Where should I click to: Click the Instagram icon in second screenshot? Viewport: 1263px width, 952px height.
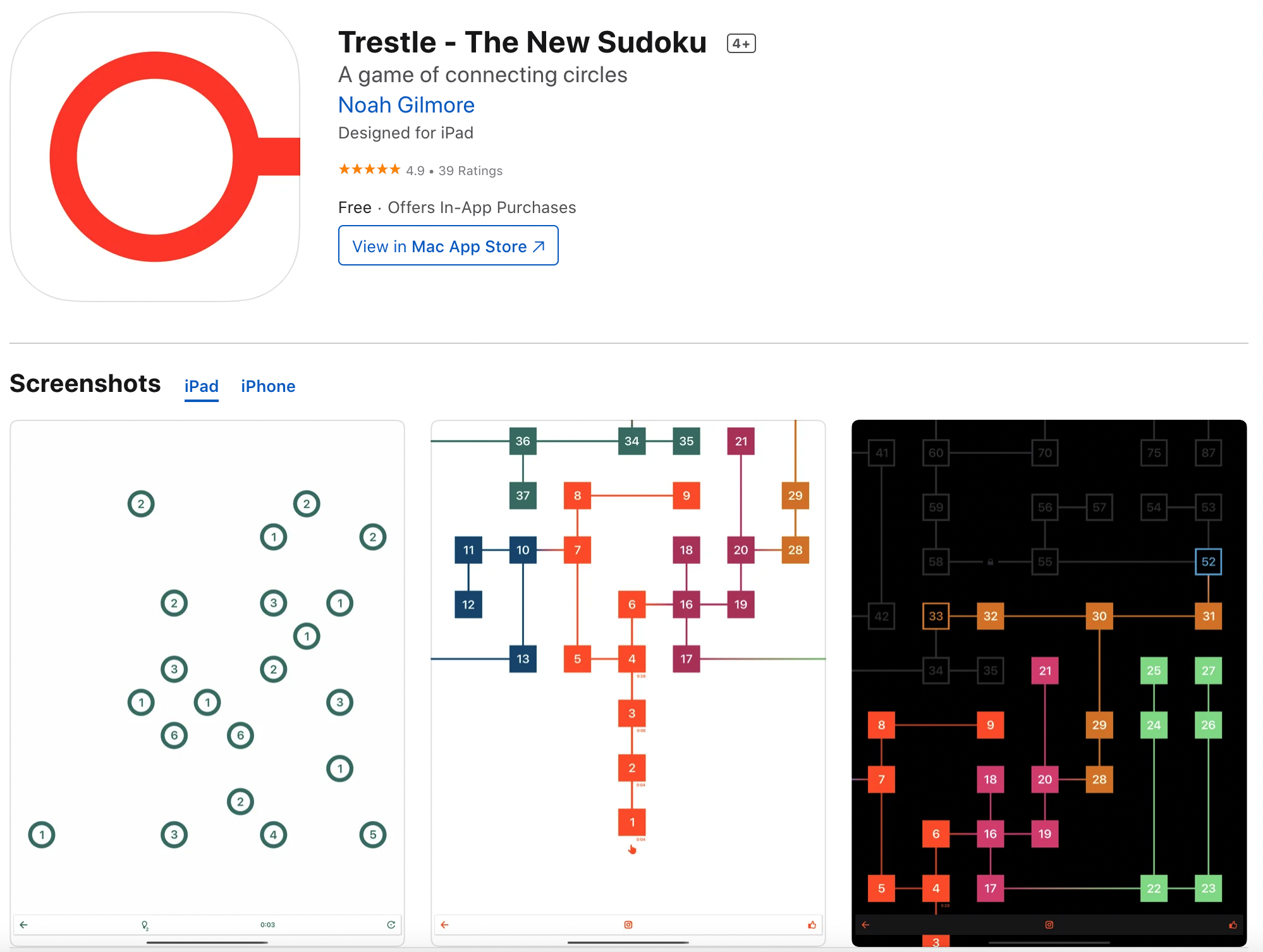pyautogui.click(x=628, y=925)
